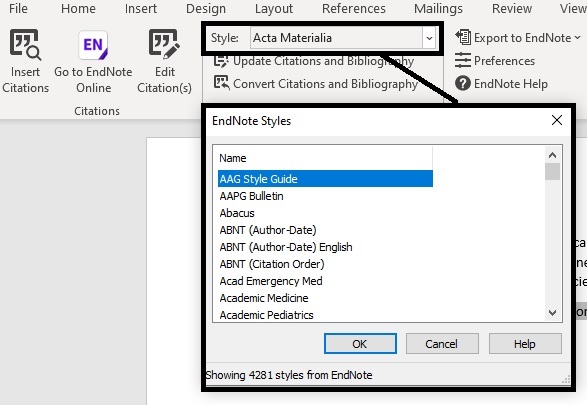Viewport: 587px width, 405px height.
Task: Click the Convert Citations and Bibliography icon
Action: pyautogui.click(x=222, y=83)
